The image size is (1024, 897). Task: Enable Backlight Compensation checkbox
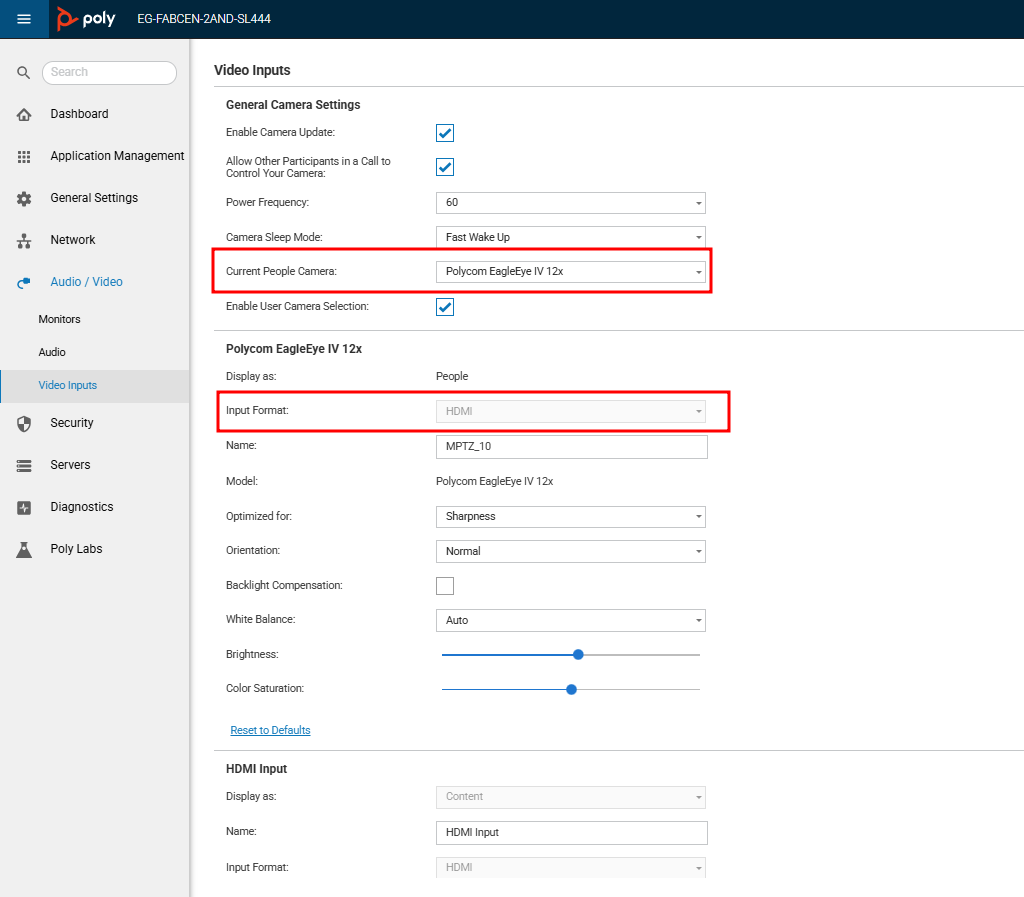445,586
